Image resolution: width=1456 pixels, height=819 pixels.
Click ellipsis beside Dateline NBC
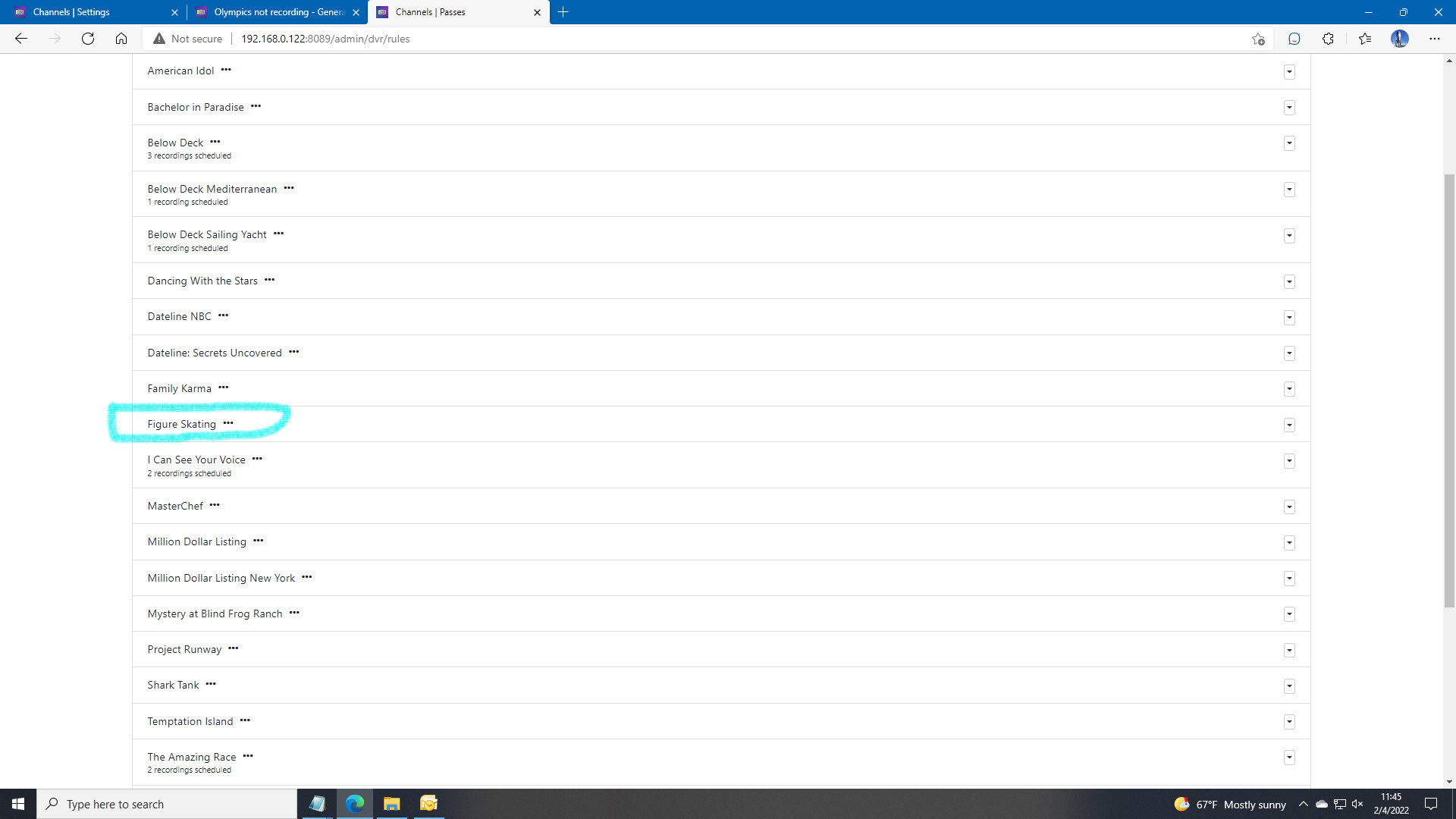click(223, 315)
